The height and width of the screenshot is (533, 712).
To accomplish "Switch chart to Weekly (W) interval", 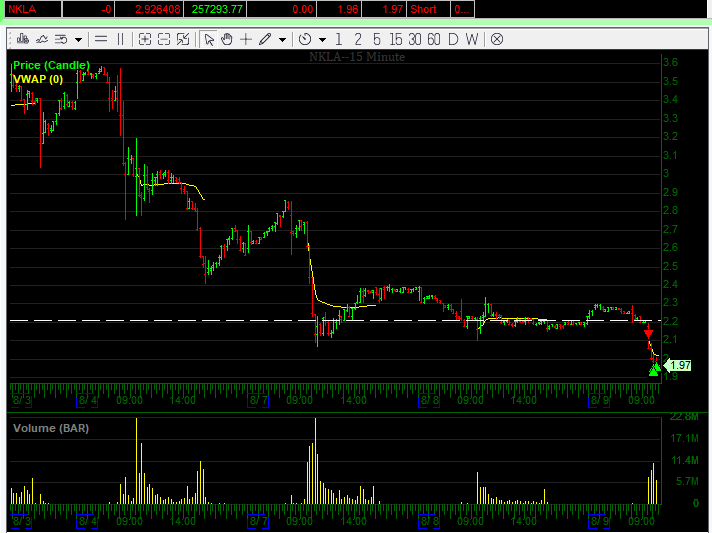I will pos(472,39).
